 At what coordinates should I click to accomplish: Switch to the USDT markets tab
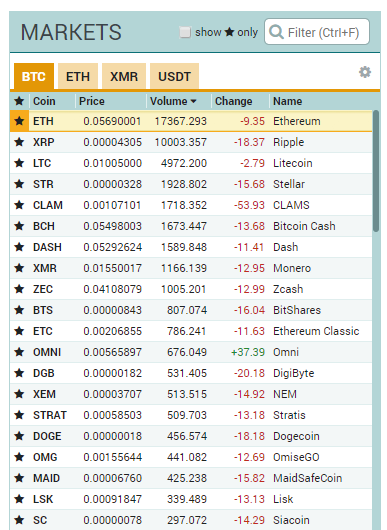pos(174,76)
